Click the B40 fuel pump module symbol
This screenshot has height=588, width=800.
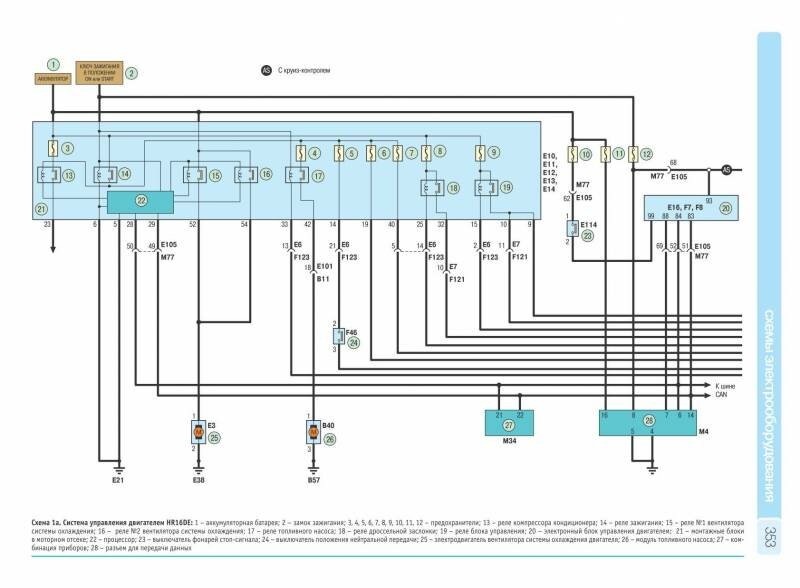(x=312, y=434)
